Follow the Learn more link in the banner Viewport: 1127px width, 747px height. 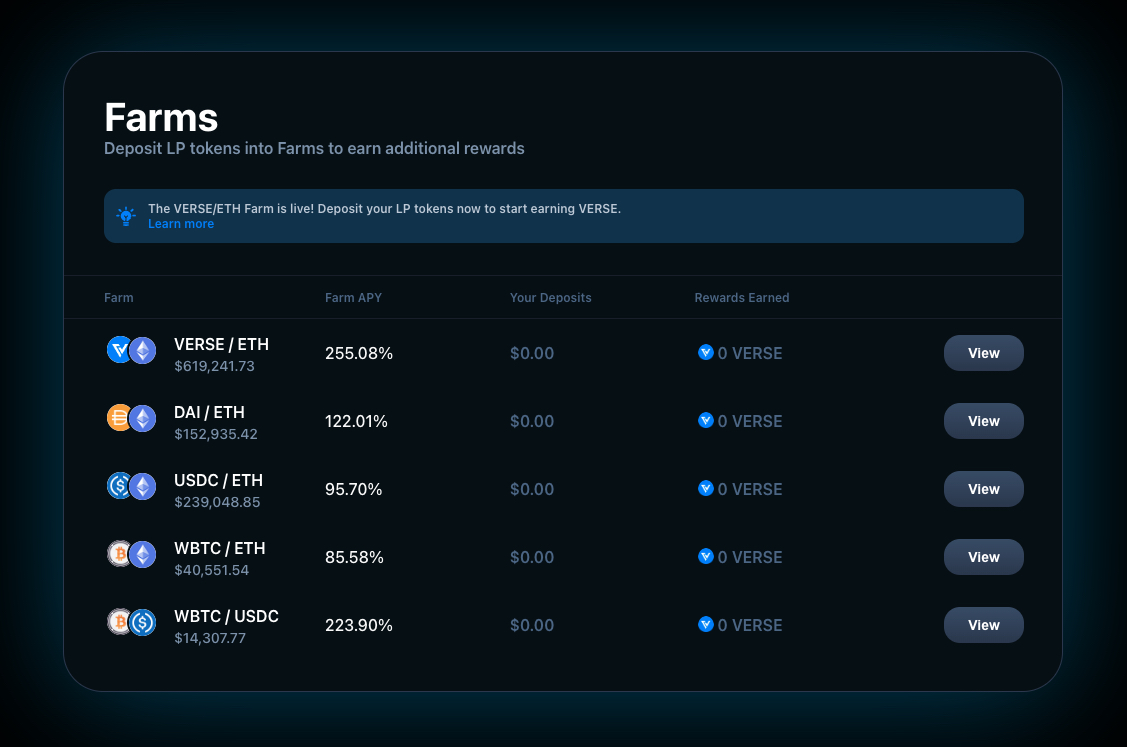(x=180, y=223)
